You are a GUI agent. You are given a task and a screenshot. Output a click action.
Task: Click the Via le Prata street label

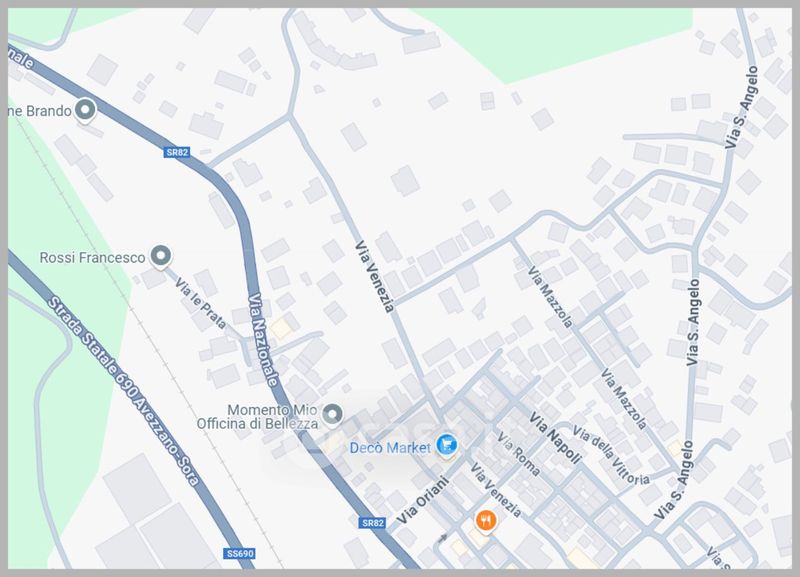pyautogui.click(x=200, y=303)
